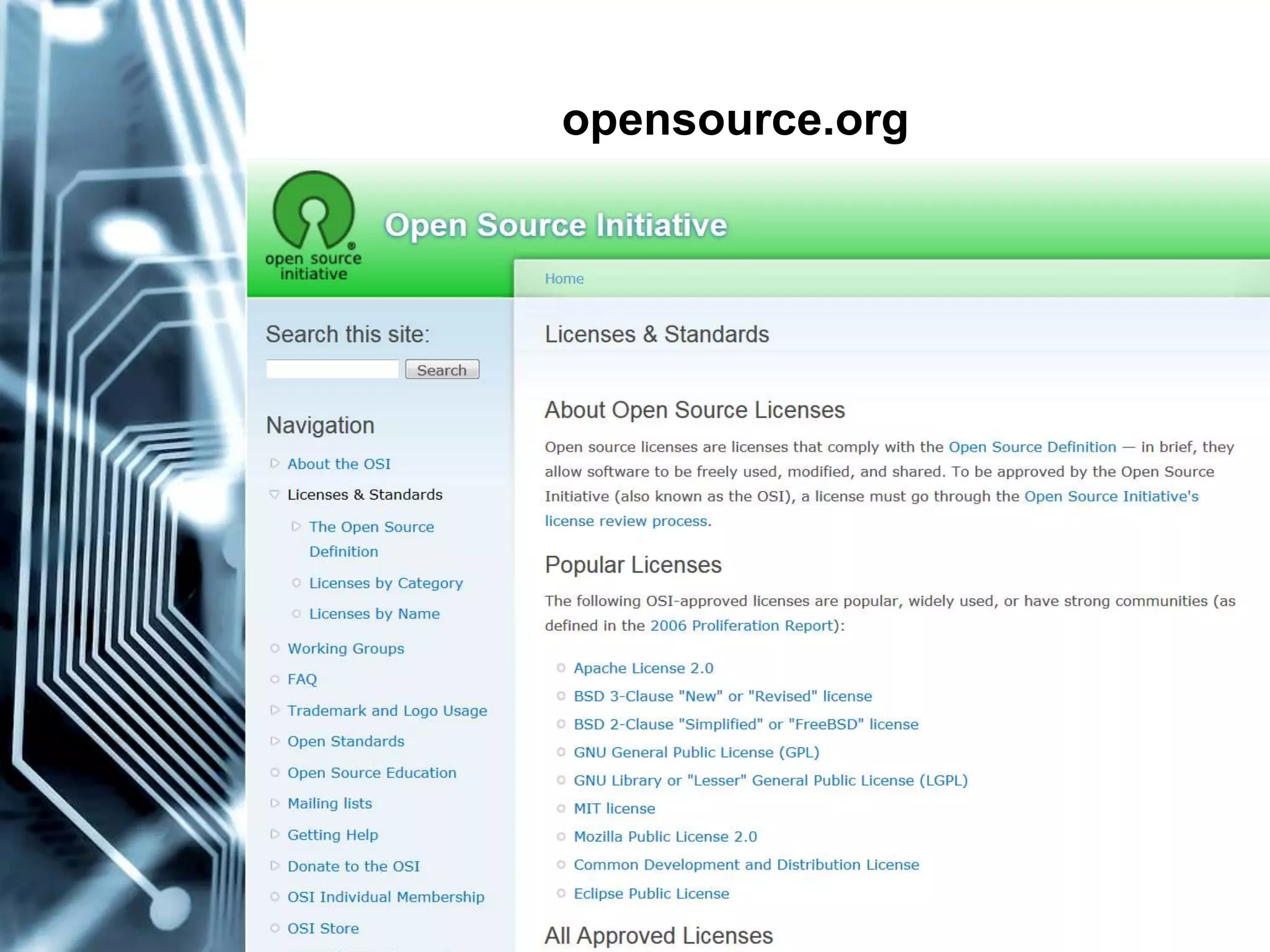Go to Working Groups navigation item

click(x=345, y=648)
